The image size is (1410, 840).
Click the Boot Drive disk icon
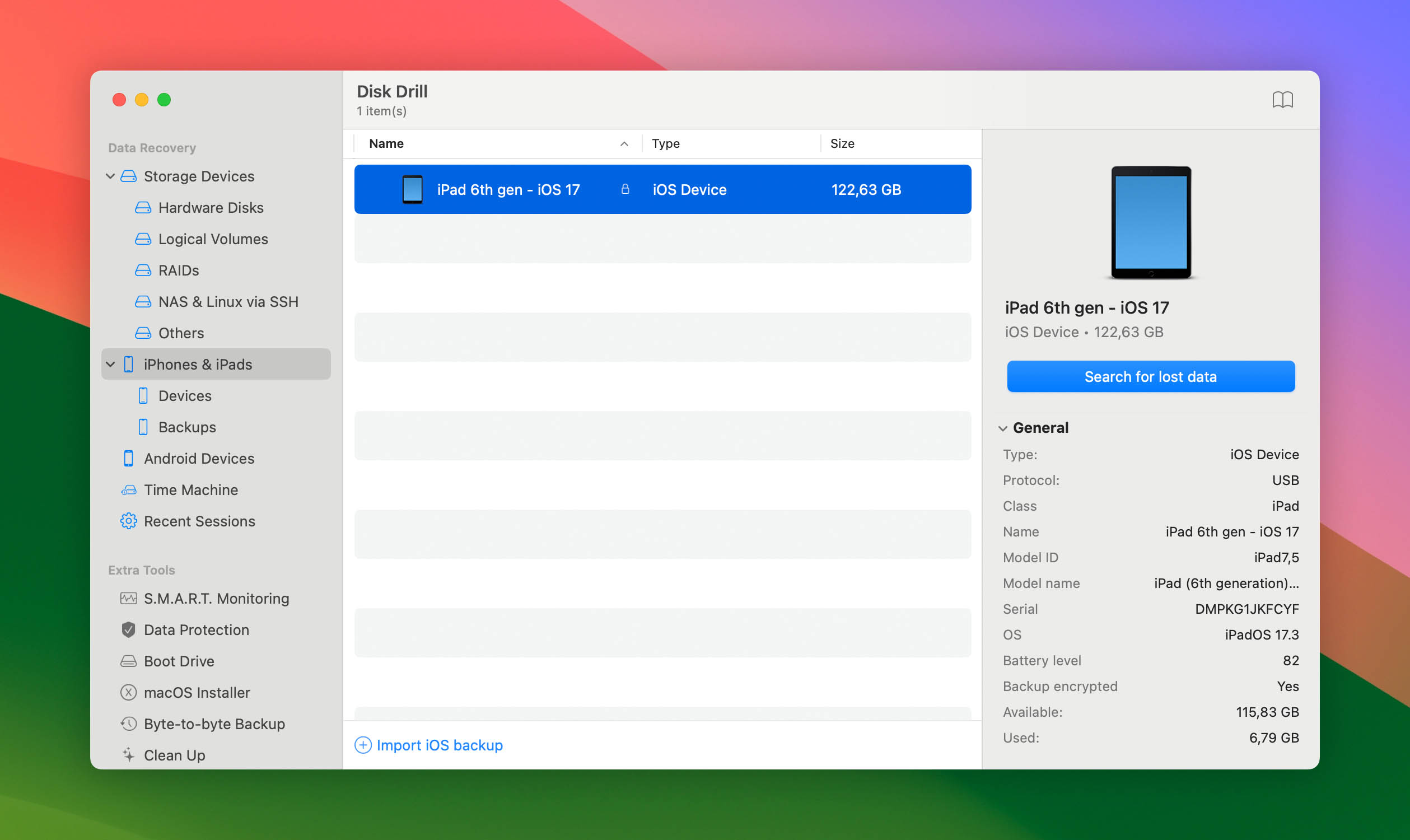[x=128, y=661]
